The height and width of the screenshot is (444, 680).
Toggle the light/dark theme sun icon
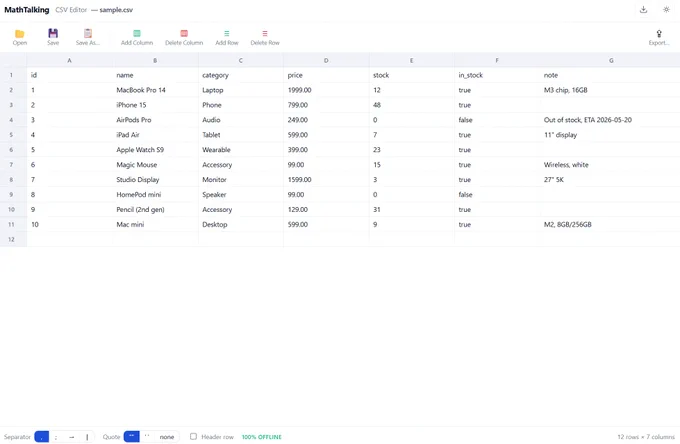(x=667, y=10)
